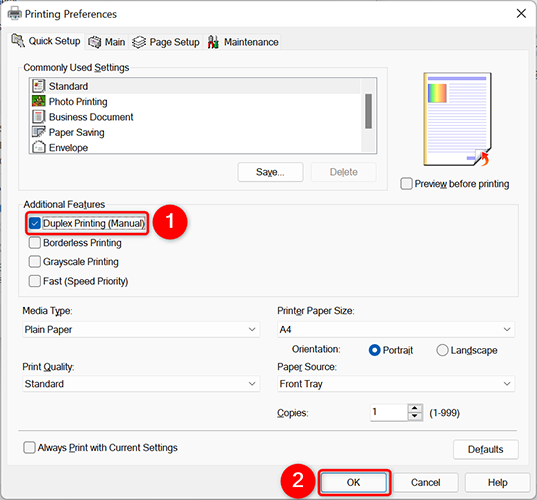Select the Standard profile icon
The width and height of the screenshot is (537, 500).
tap(38, 86)
